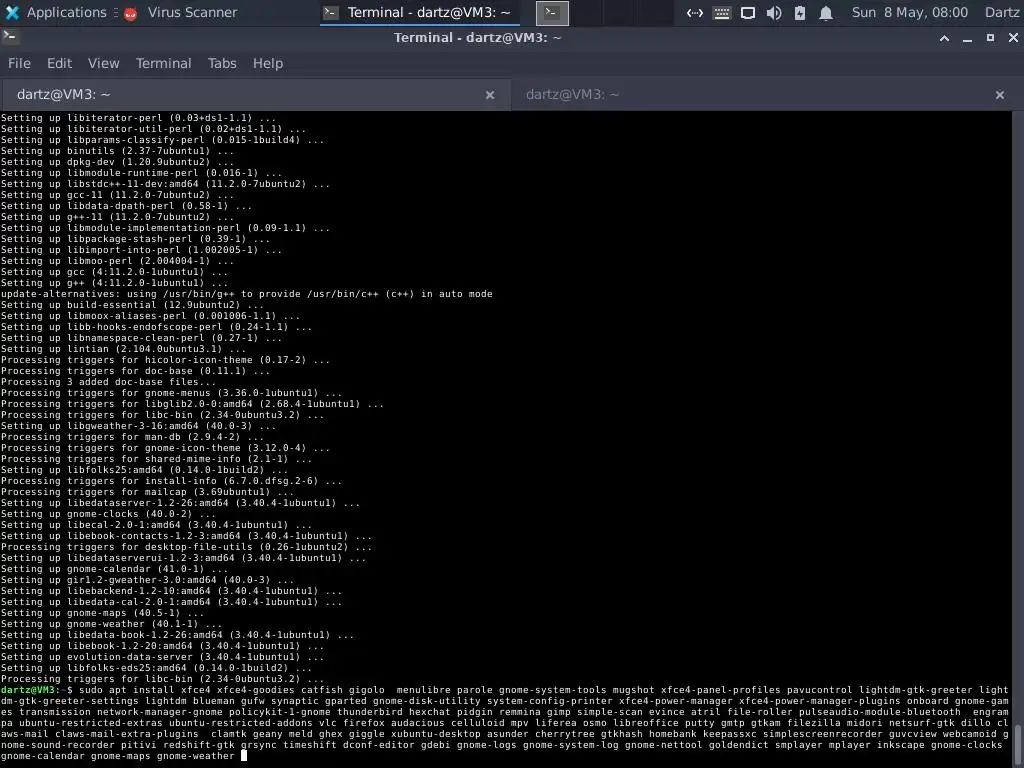
Task: Open the Tabs menu
Action: 222,63
